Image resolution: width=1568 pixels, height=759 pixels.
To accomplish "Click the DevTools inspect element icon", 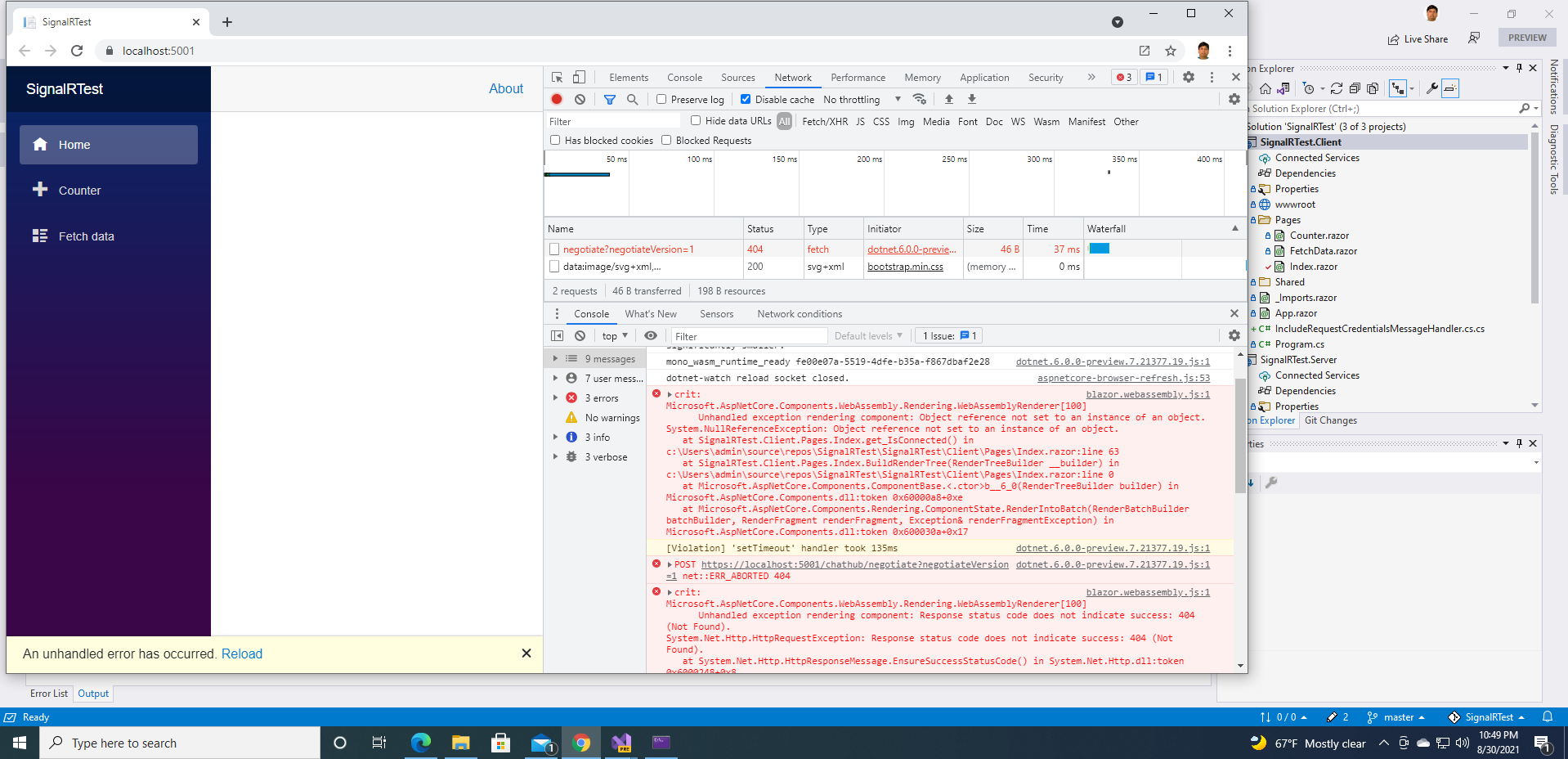I will (x=558, y=77).
